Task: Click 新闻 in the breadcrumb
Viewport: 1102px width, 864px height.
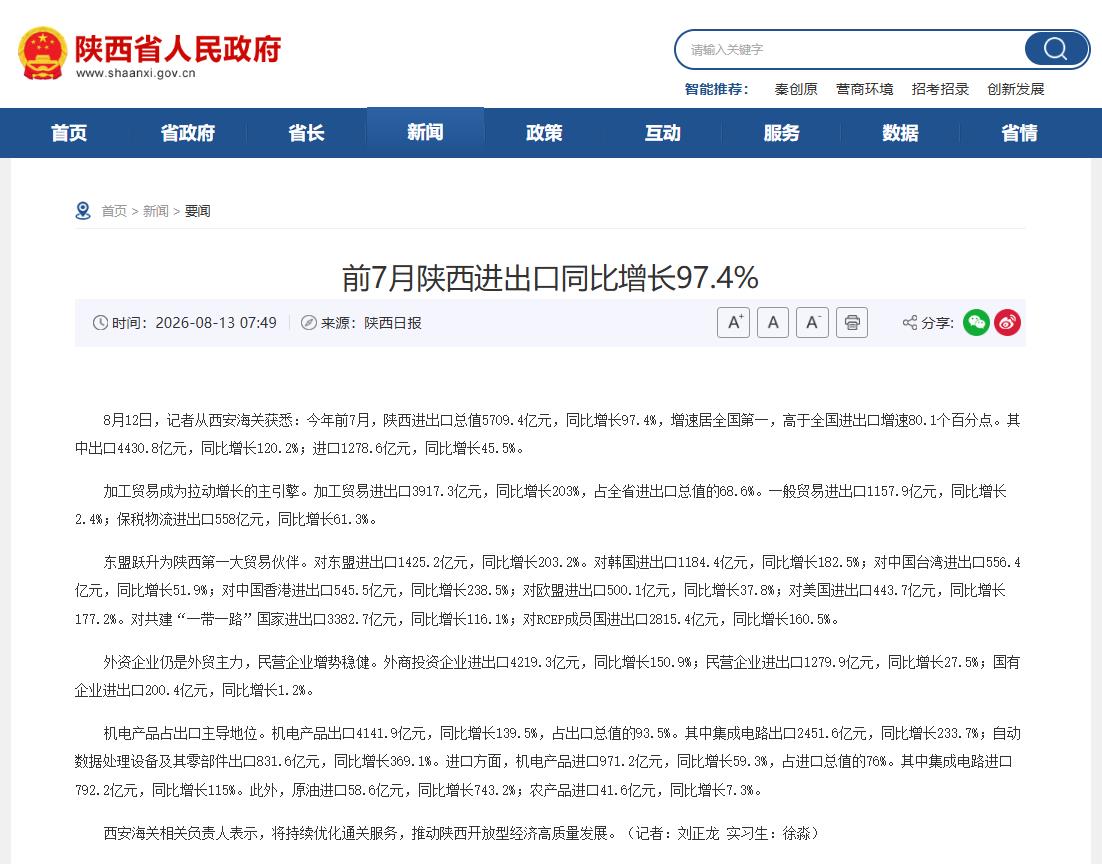Action: point(155,211)
